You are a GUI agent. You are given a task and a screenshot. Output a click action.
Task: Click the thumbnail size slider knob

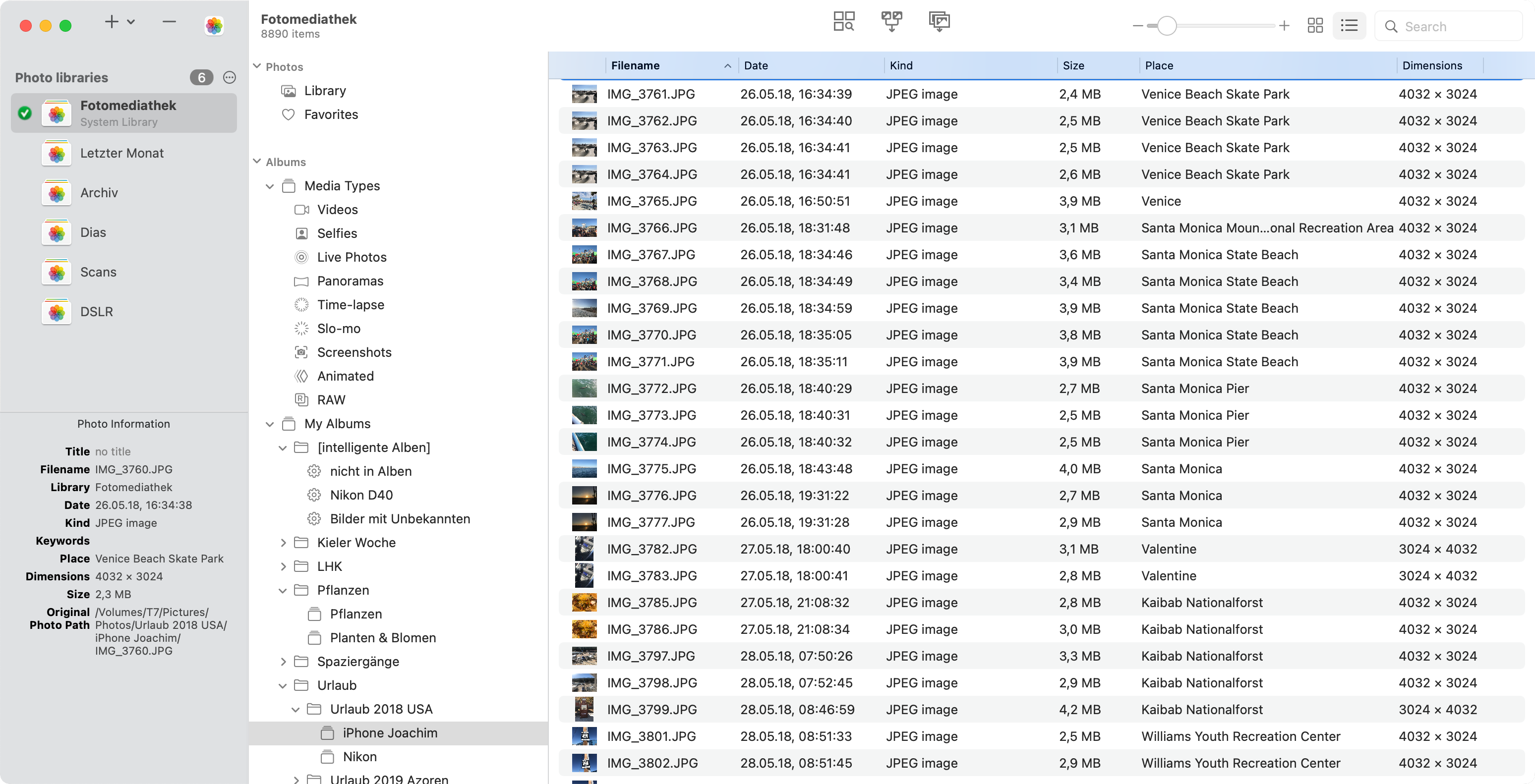pyautogui.click(x=1167, y=26)
